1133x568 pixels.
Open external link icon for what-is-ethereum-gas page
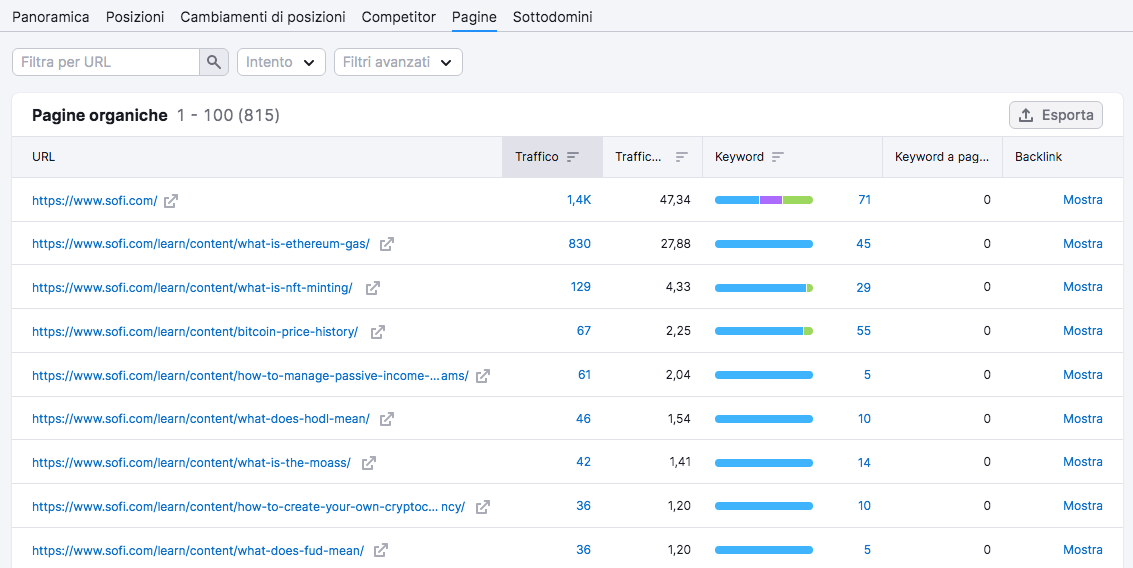(x=387, y=244)
